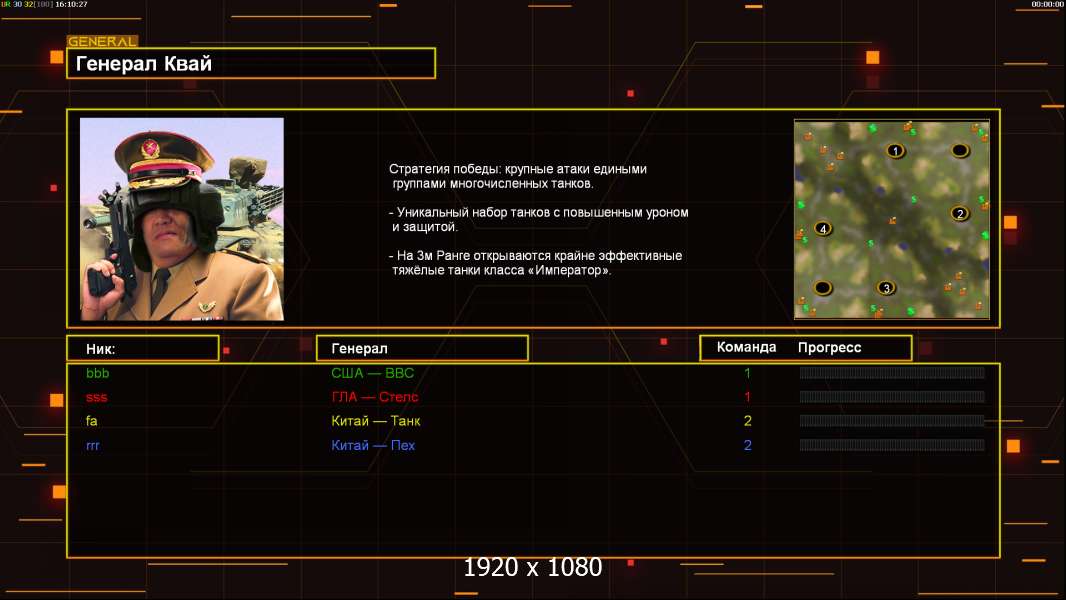Click the General Kwai portrait image
The height and width of the screenshot is (600, 1066).
pos(182,219)
